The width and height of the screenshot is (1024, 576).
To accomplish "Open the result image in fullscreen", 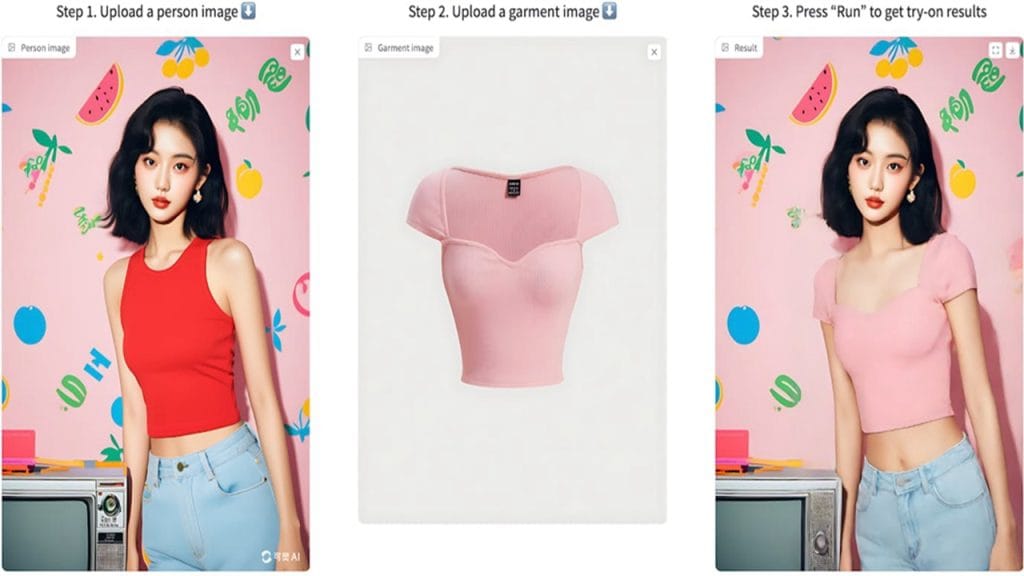I will pos(995,50).
